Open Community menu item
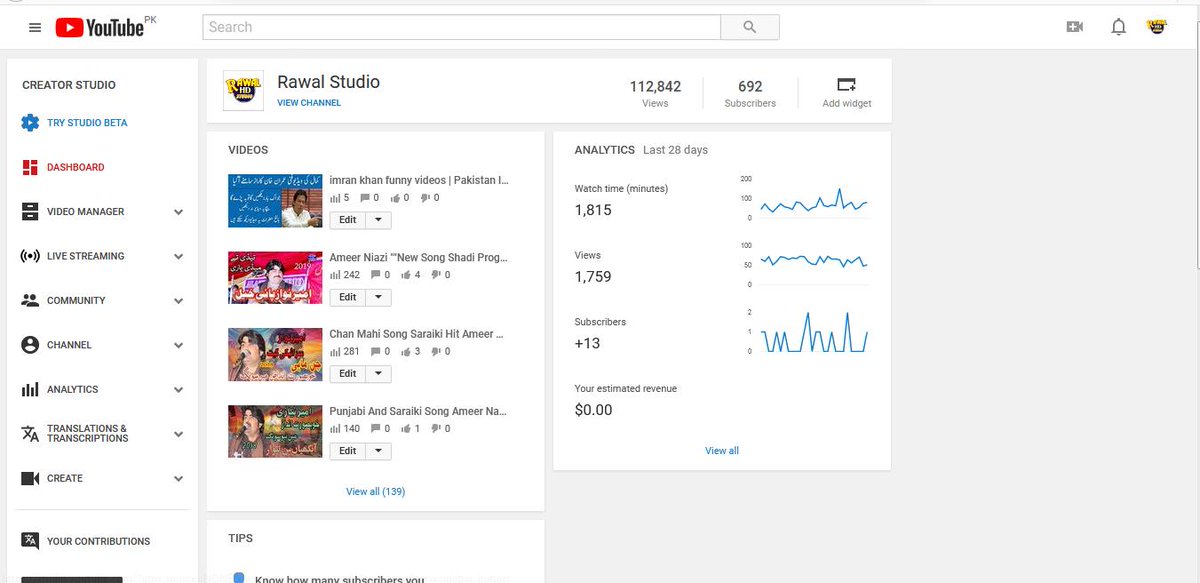Viewport: 1200px width, 583px height. (x=76, y=301)
